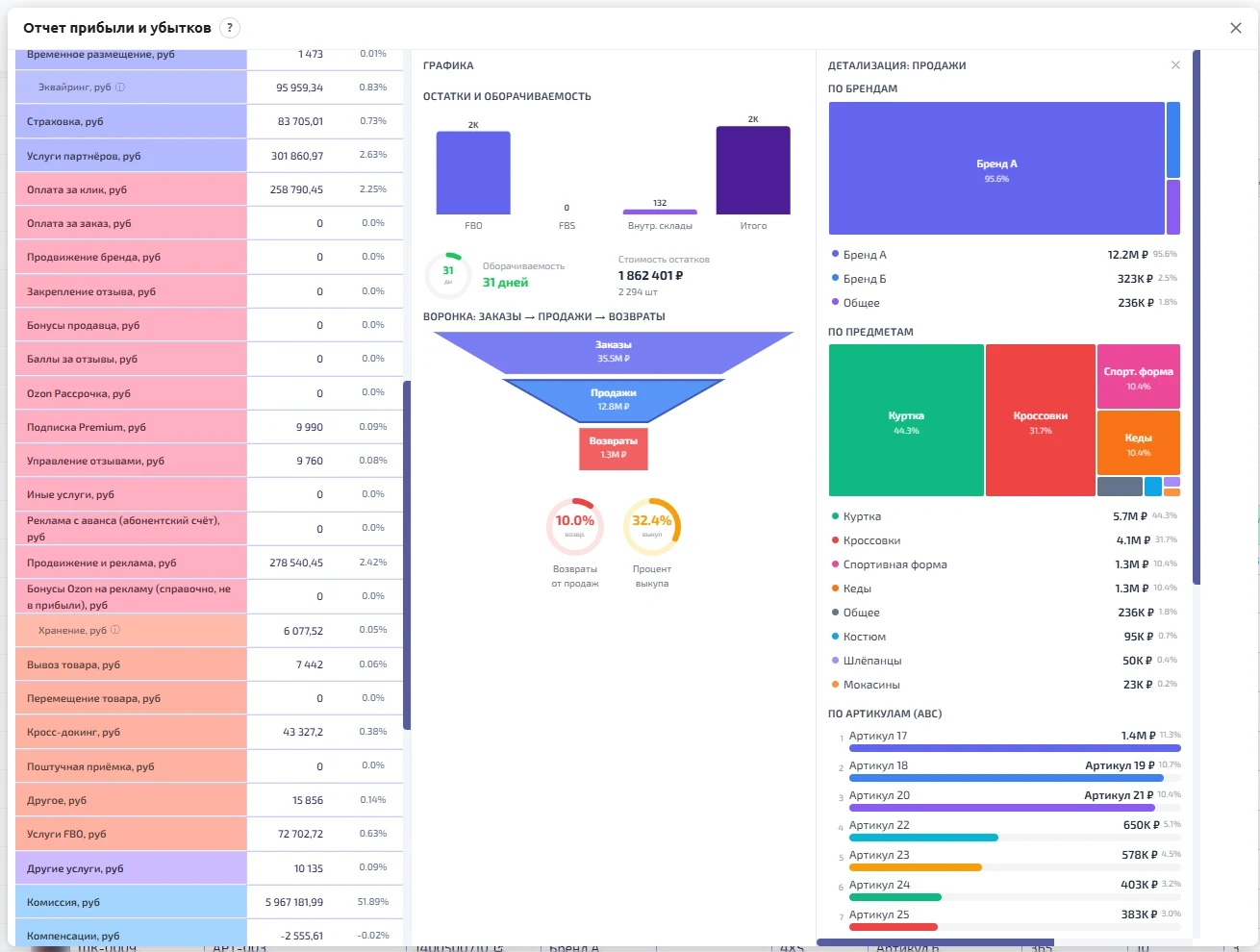The image size is (1260, 952).
Task: Click the info icon beside Эквайринг, руб
Action: pos(120,88)
